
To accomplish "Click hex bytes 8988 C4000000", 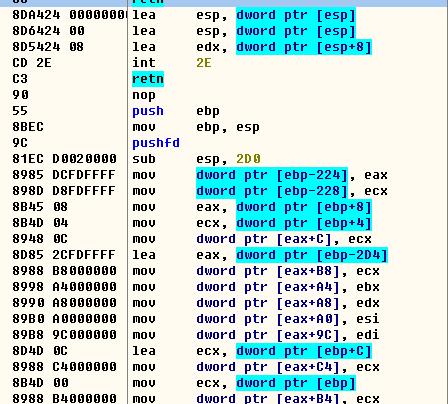I will (64, 367).
